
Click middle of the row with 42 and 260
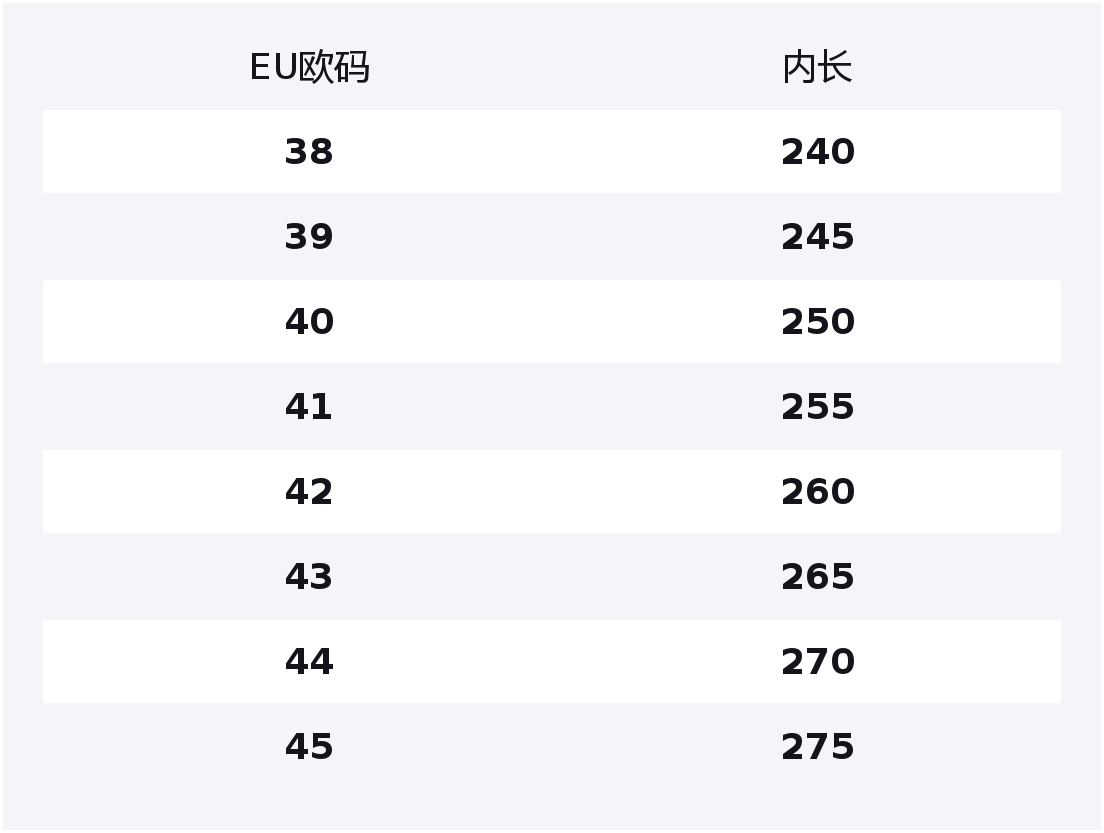552,492
